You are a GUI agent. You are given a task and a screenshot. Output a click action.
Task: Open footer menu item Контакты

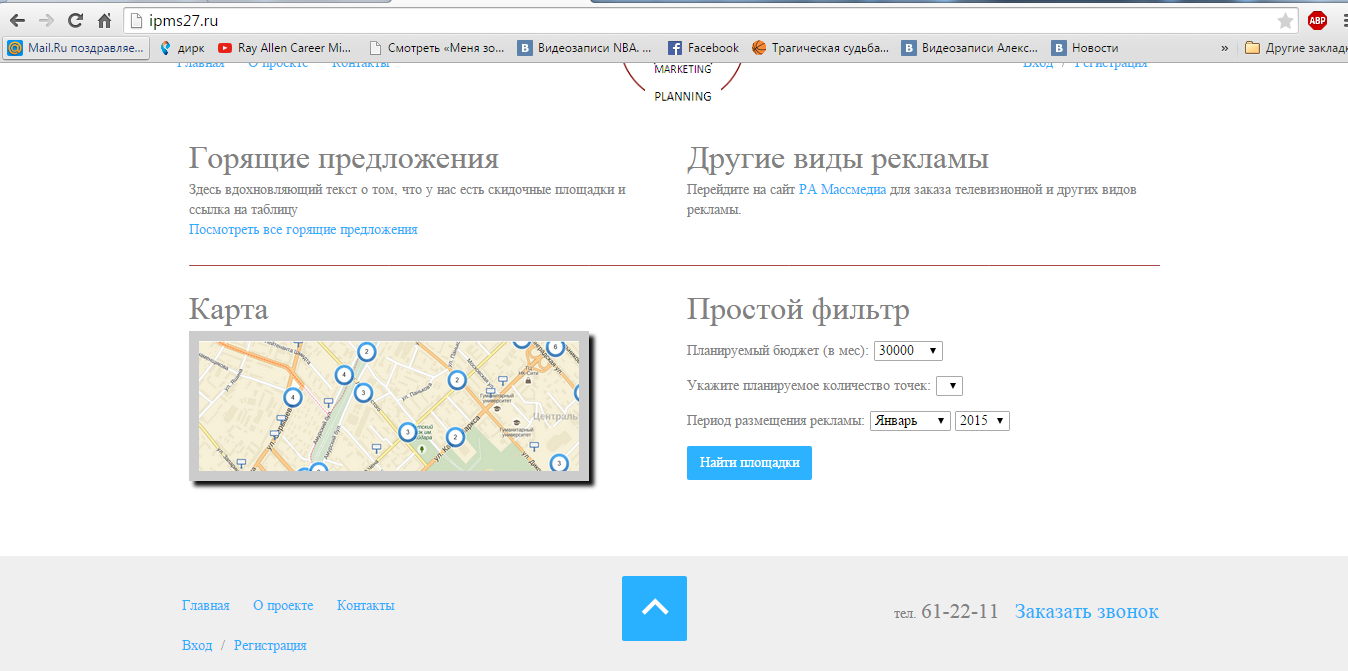click(x=365, y=606)
